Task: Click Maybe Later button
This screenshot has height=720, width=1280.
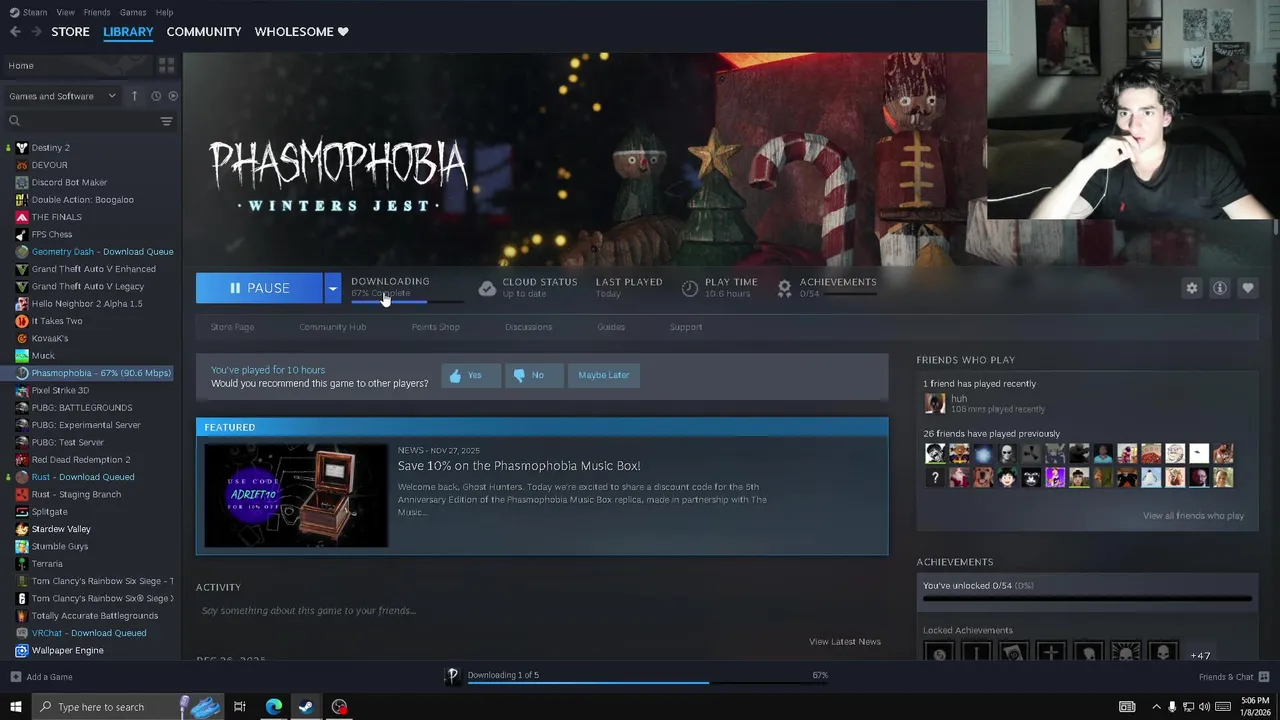Action: point(604,375)
